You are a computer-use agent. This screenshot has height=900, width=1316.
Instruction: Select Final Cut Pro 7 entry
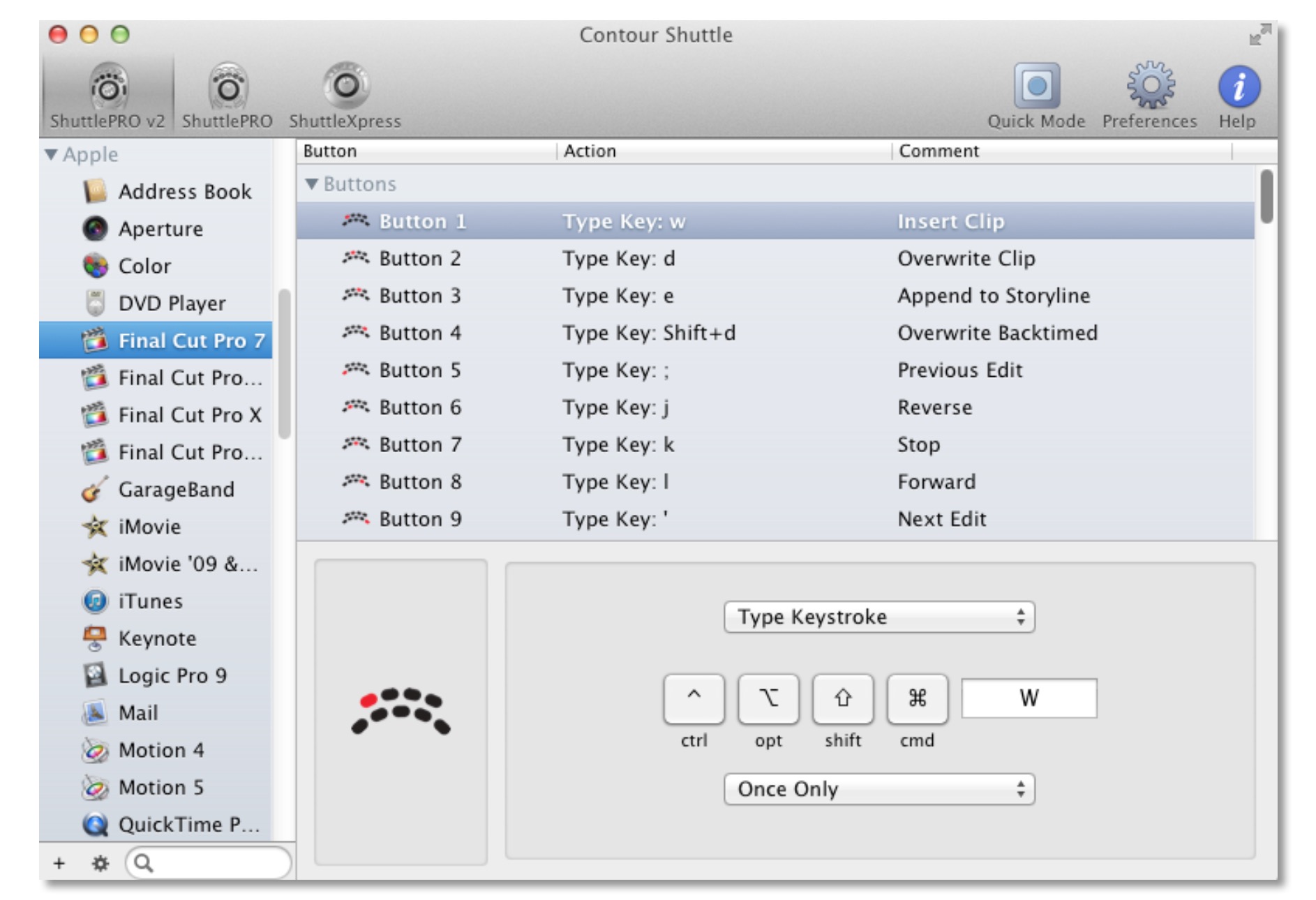[x=156, y=340]
